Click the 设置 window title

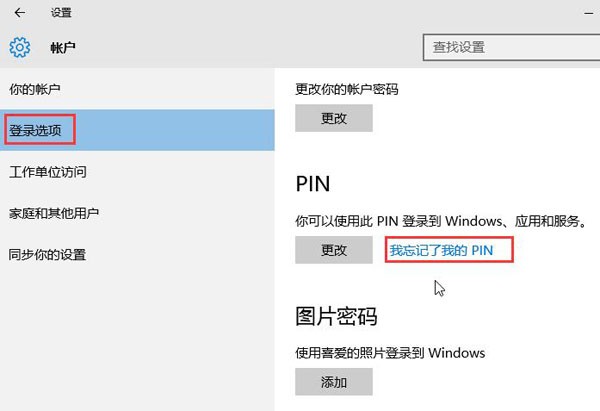click(x=61, y=13)
